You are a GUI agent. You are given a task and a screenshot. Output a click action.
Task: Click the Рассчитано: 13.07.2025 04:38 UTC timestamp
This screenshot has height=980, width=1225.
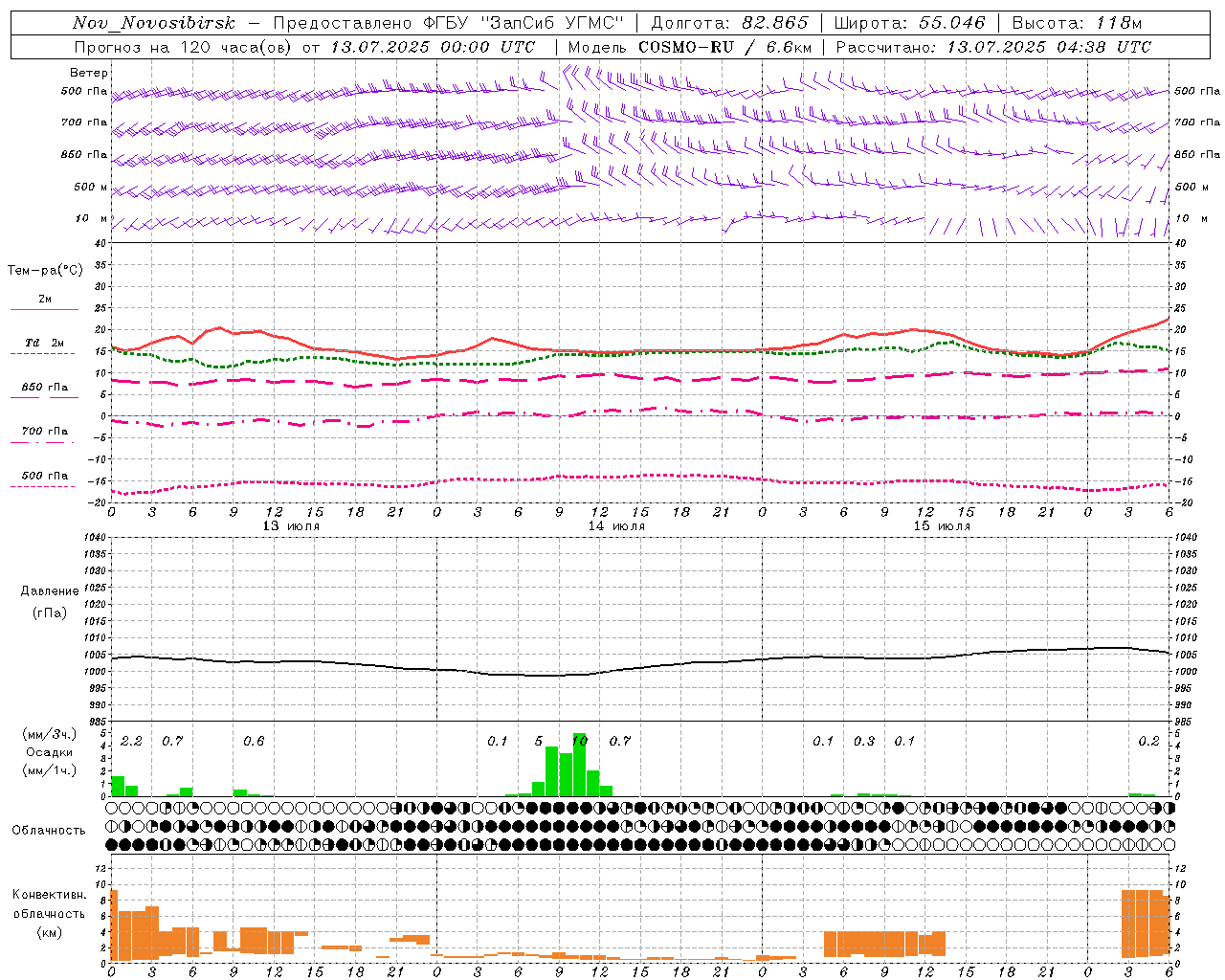[993, 47]
